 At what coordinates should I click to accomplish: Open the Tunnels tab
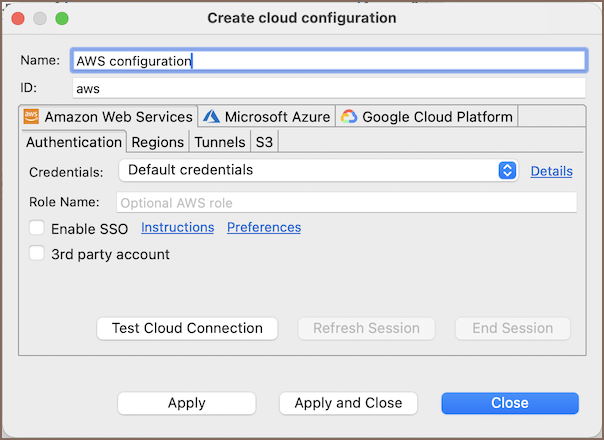tap(219, 142)
